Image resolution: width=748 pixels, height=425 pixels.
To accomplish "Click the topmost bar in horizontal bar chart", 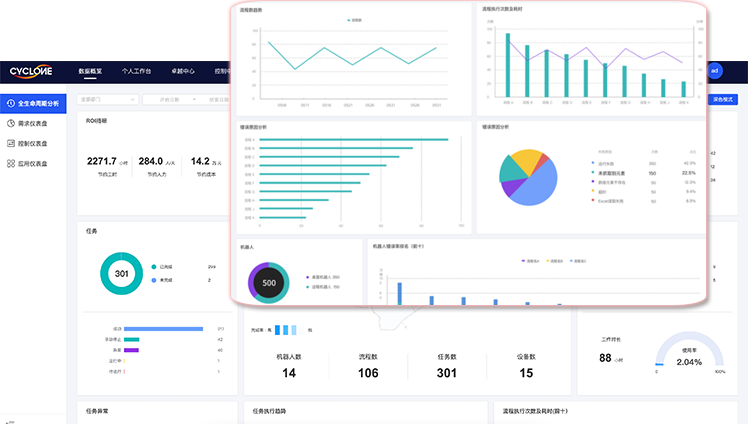I will [353, 140].
